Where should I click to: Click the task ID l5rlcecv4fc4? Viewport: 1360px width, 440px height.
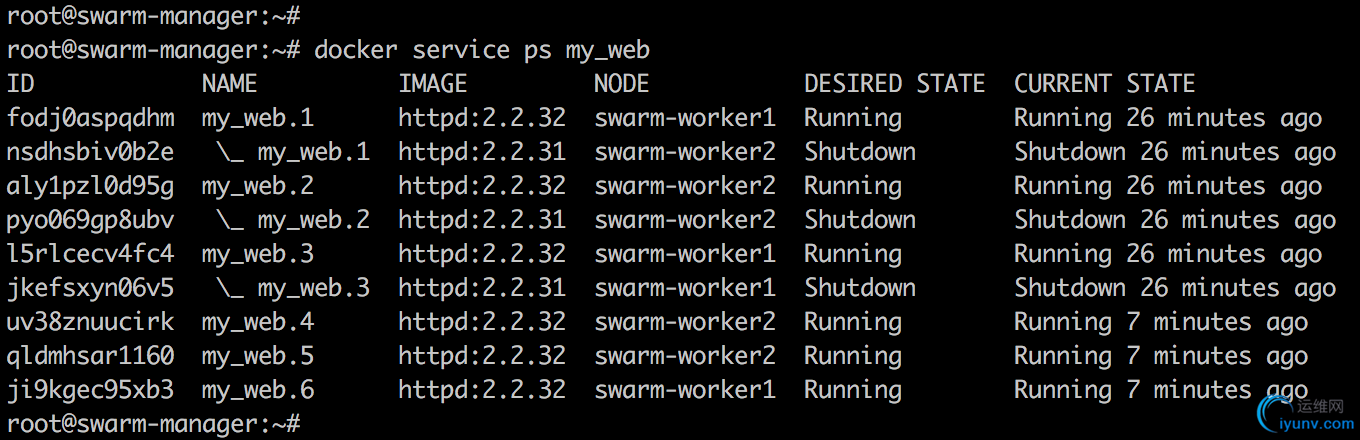pos(90,254)
